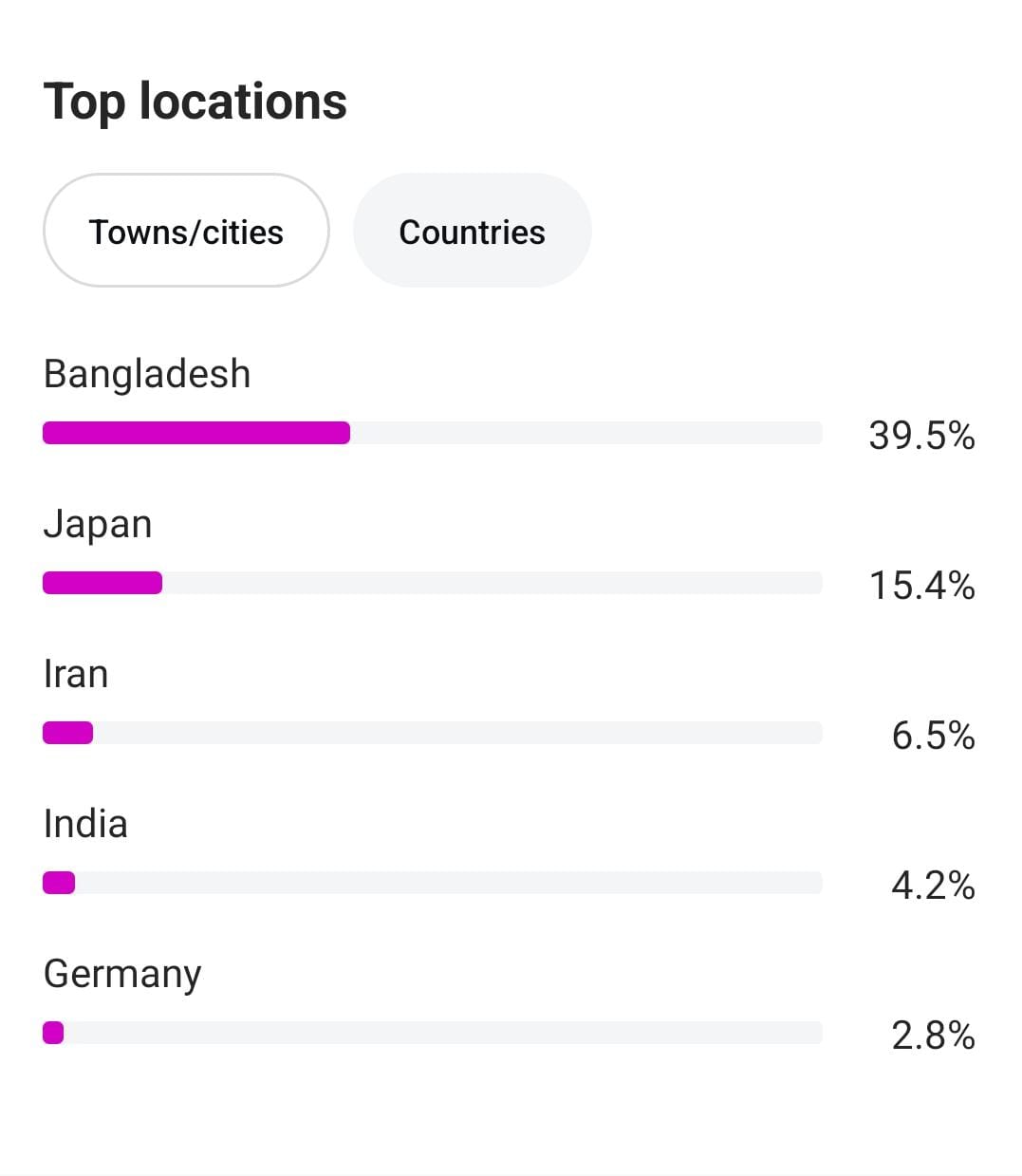Select the Bangladesh country label
The width and height of the screenshot is (1022, 1176).
coord(147,375)
